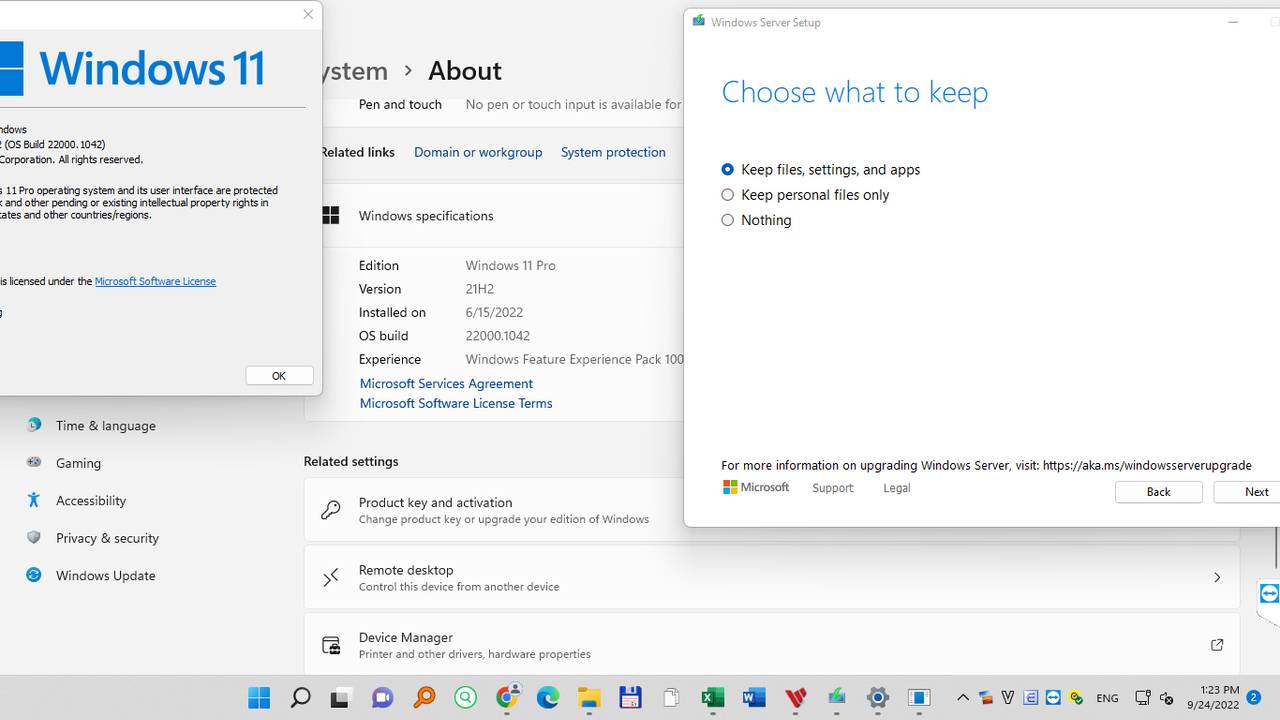Click the OS build value '22000.1042' in Settings
Screen dimensions: 1280x720
[x=498, y=336]
